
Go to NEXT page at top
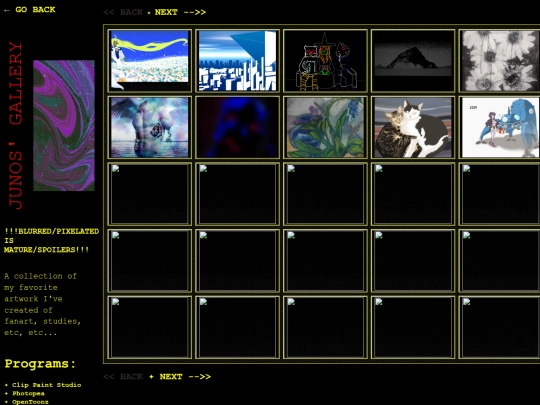[180, 12]
